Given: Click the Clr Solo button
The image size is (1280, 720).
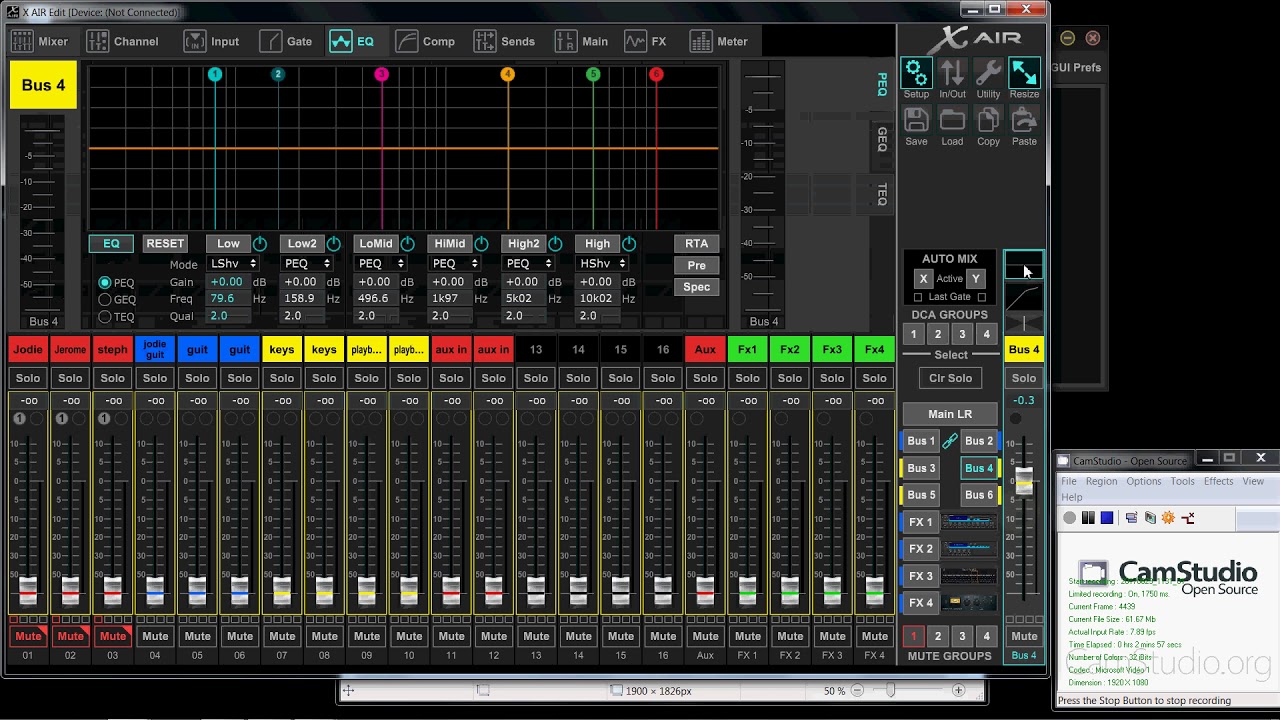Looking at the screenshot, I should 950,378.
